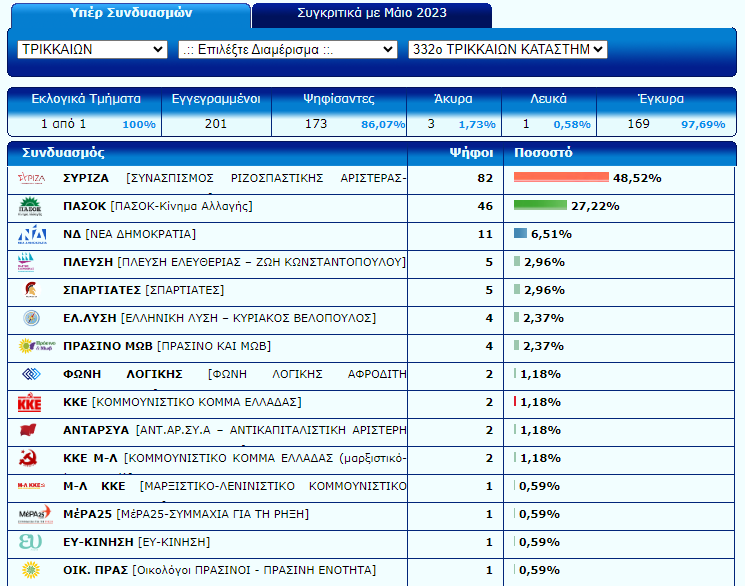Viewport: 745px width, 586px height.
Task: Click the Ψηφίσαντες percentage 86,07%
Action: (383, 125)
